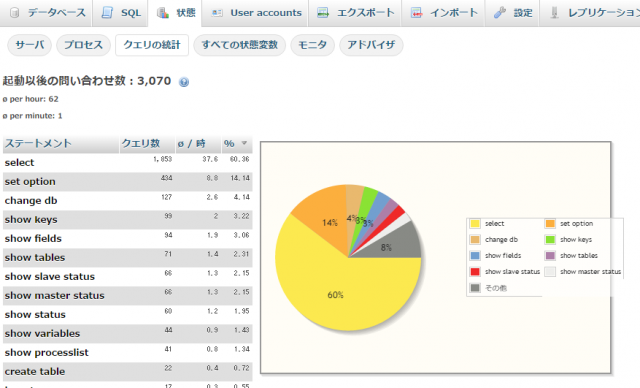Go to the モニタ page
The height and width of the screenshot is (388, 640).
click(x=313, y=45)
